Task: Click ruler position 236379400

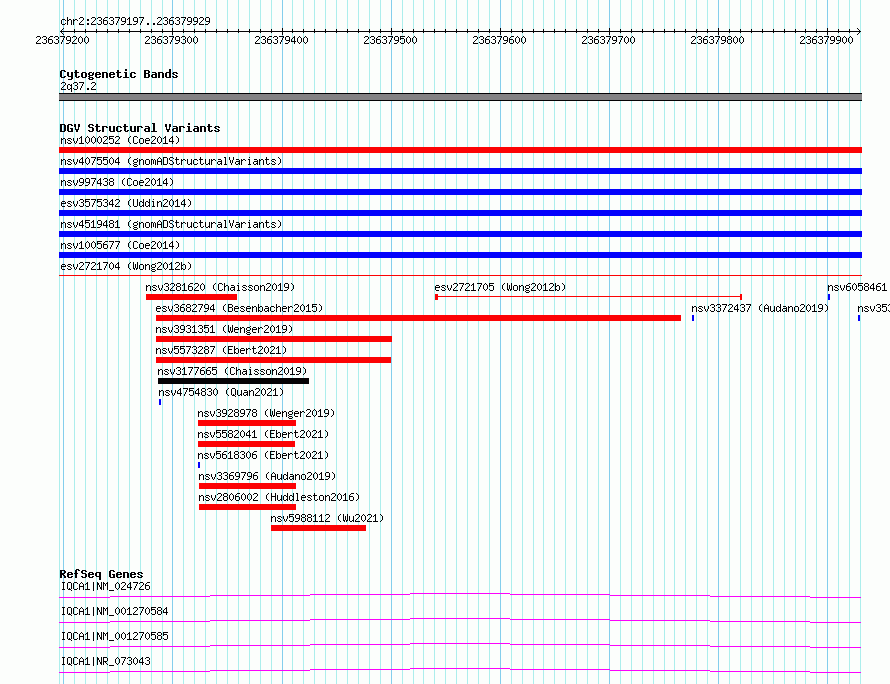Action: point(282,40)
